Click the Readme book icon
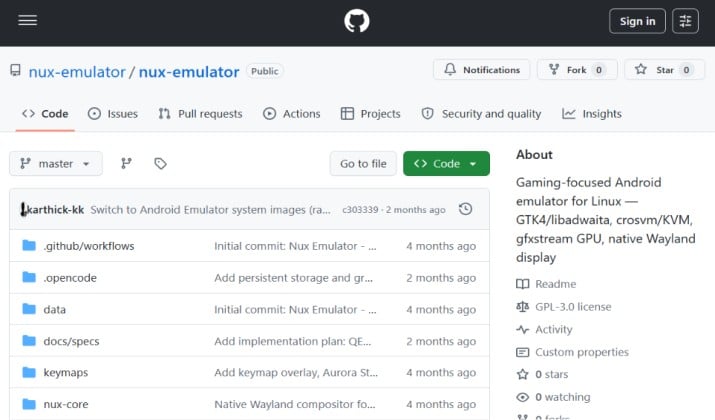Viewport: 715px width, 420px height. tap(523, 284)
